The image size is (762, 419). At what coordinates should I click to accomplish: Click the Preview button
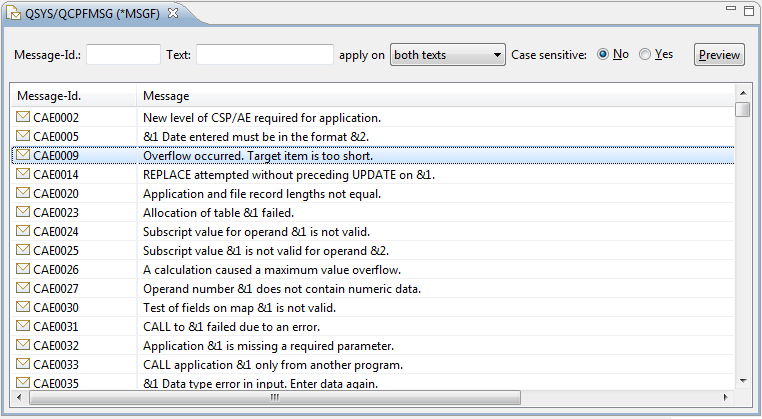pos(719,55)
